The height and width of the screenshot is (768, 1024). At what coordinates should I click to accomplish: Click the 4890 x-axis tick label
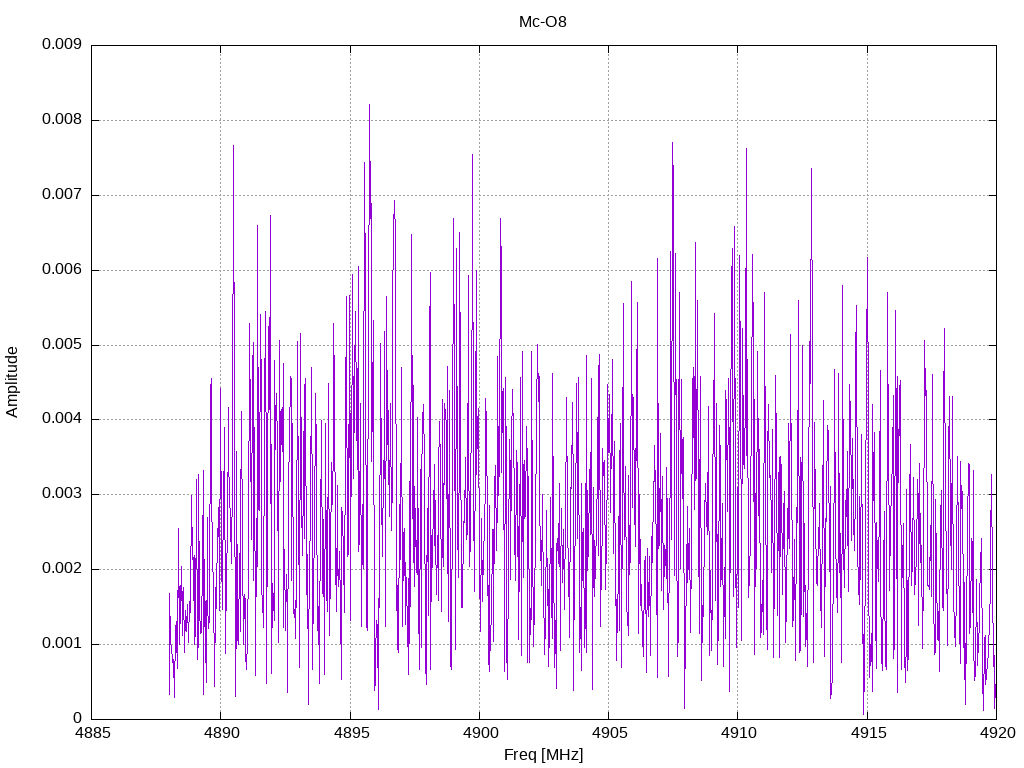[221, 733]
